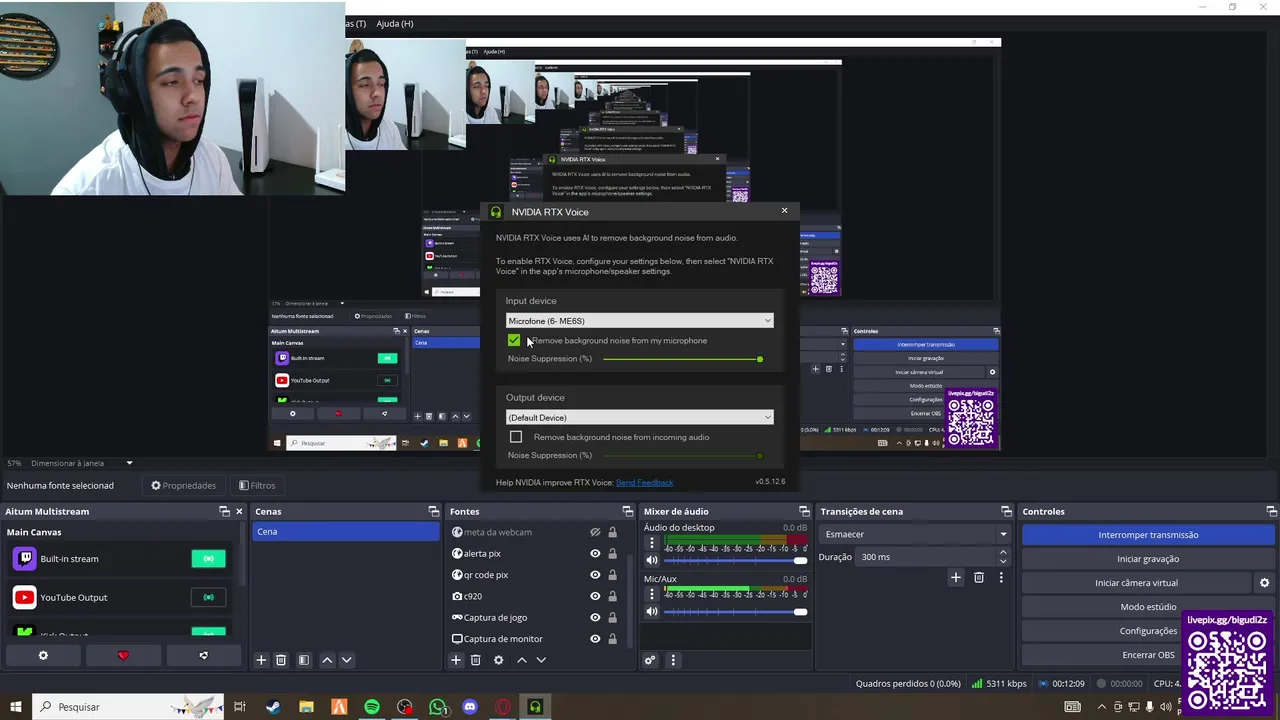
Task: Uncheck Remove background noise from my microphone
Action: [514, 340]
